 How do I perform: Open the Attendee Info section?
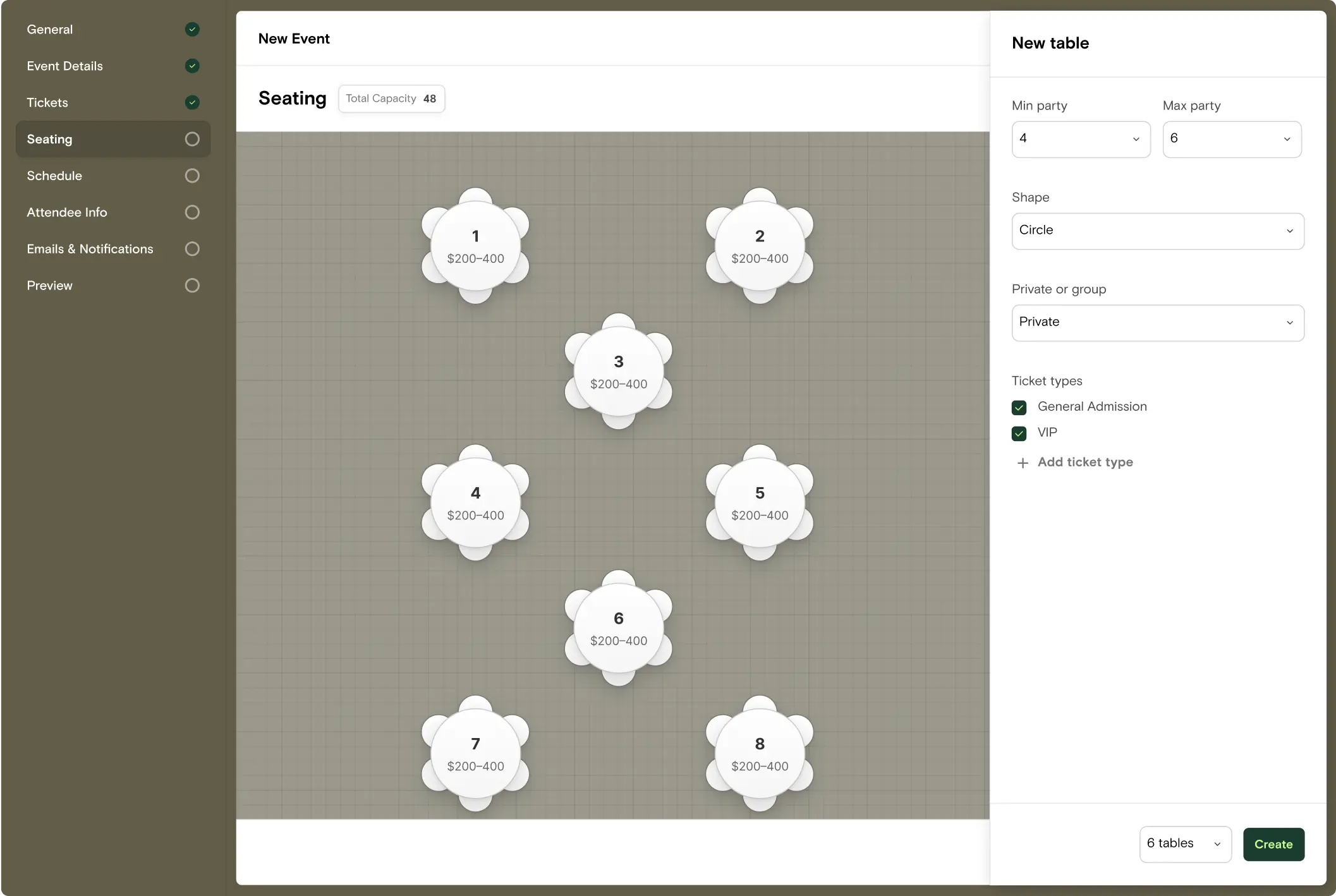[x=67, y=212]
